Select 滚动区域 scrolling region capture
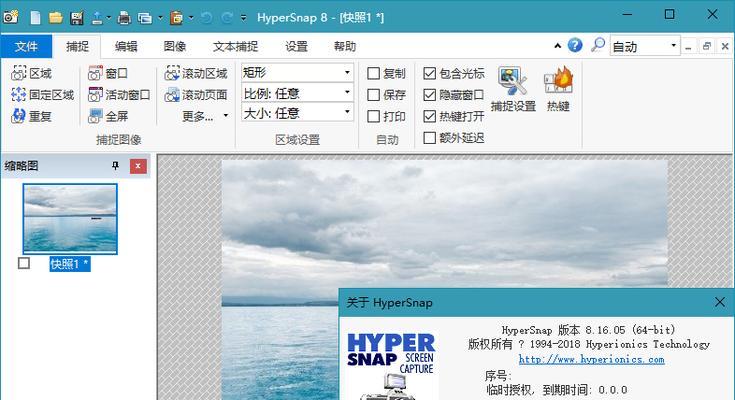 196,73
